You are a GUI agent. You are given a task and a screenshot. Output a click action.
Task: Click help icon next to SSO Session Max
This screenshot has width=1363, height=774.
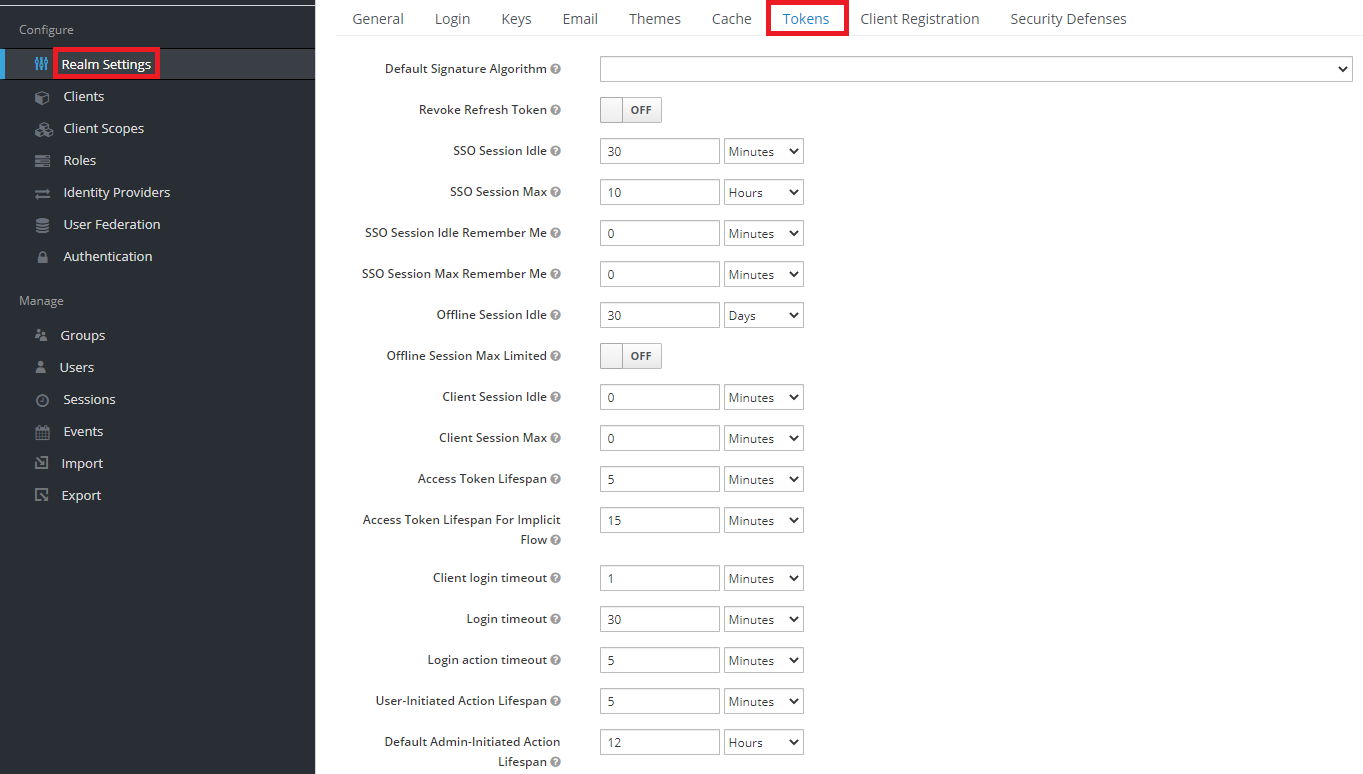555,192
